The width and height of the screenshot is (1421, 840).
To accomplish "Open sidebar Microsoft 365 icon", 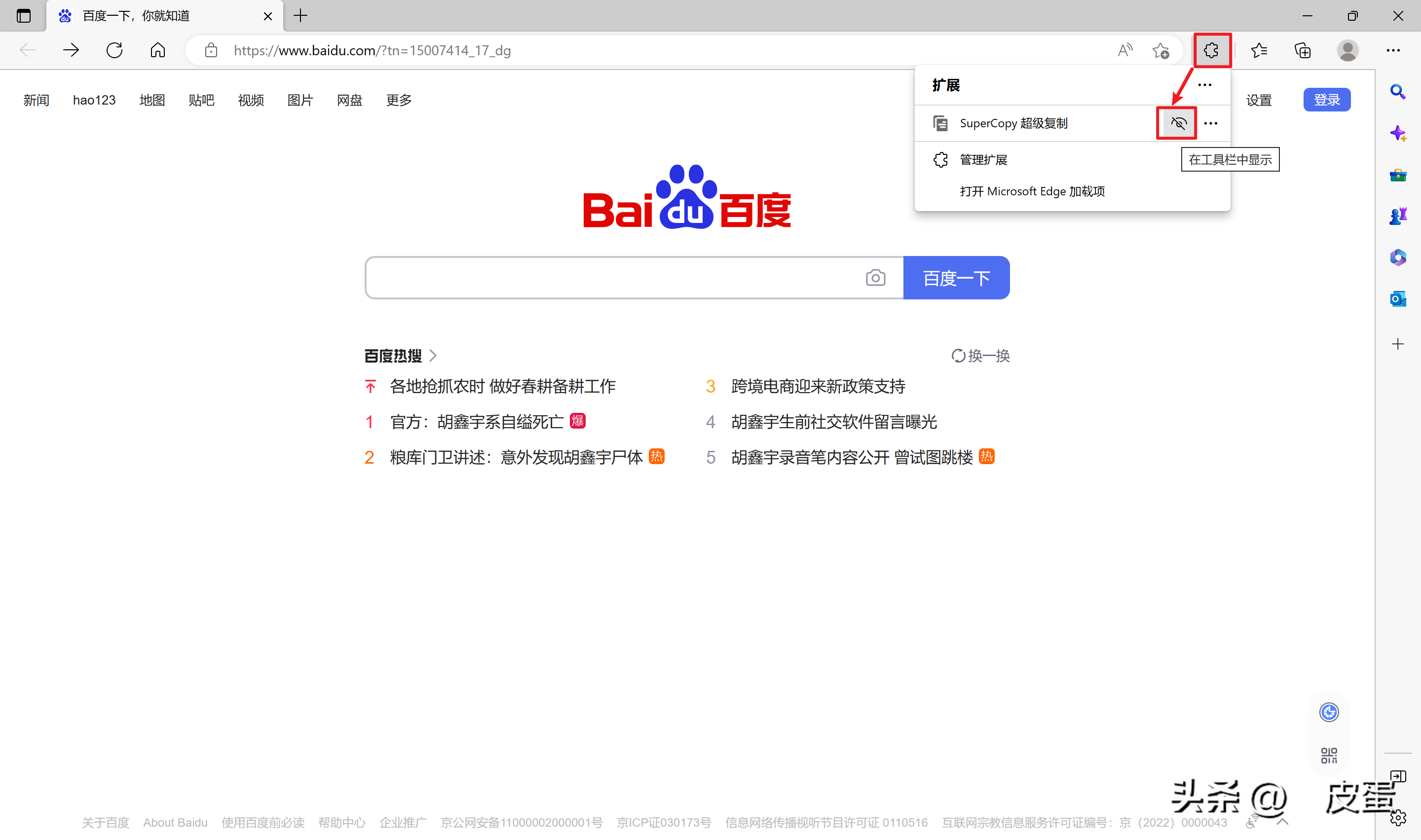I will point(1398,257).
